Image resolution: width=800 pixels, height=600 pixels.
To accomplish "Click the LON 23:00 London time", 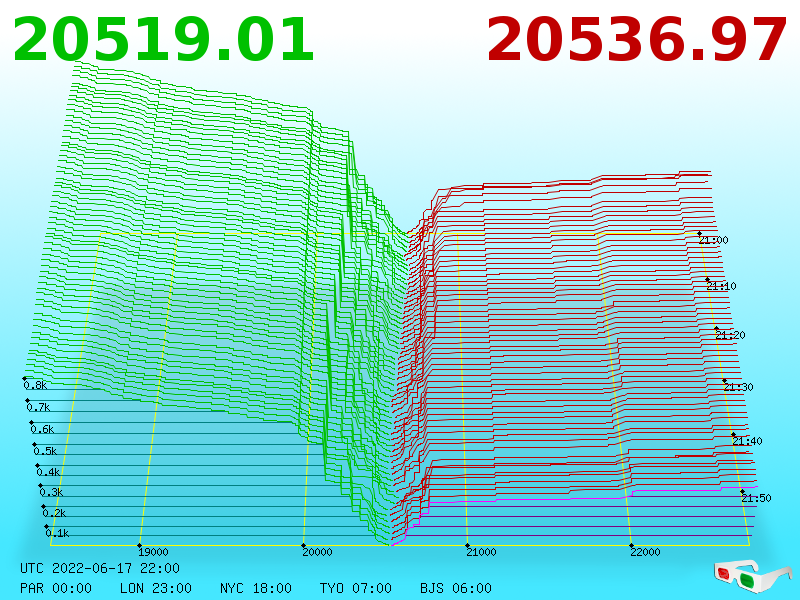I will click(156, 588).
